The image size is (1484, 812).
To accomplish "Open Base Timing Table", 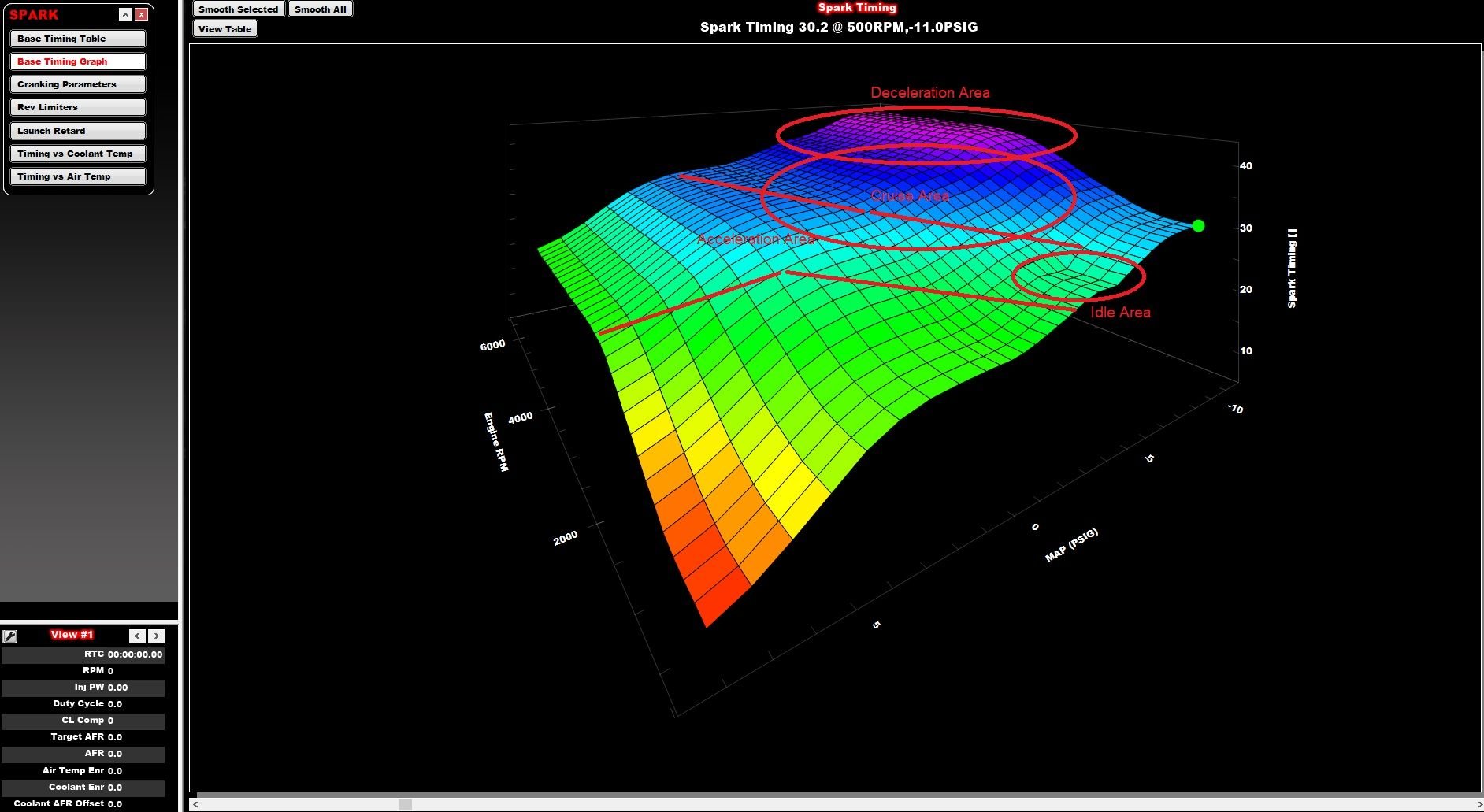I will tap(77, 38).
